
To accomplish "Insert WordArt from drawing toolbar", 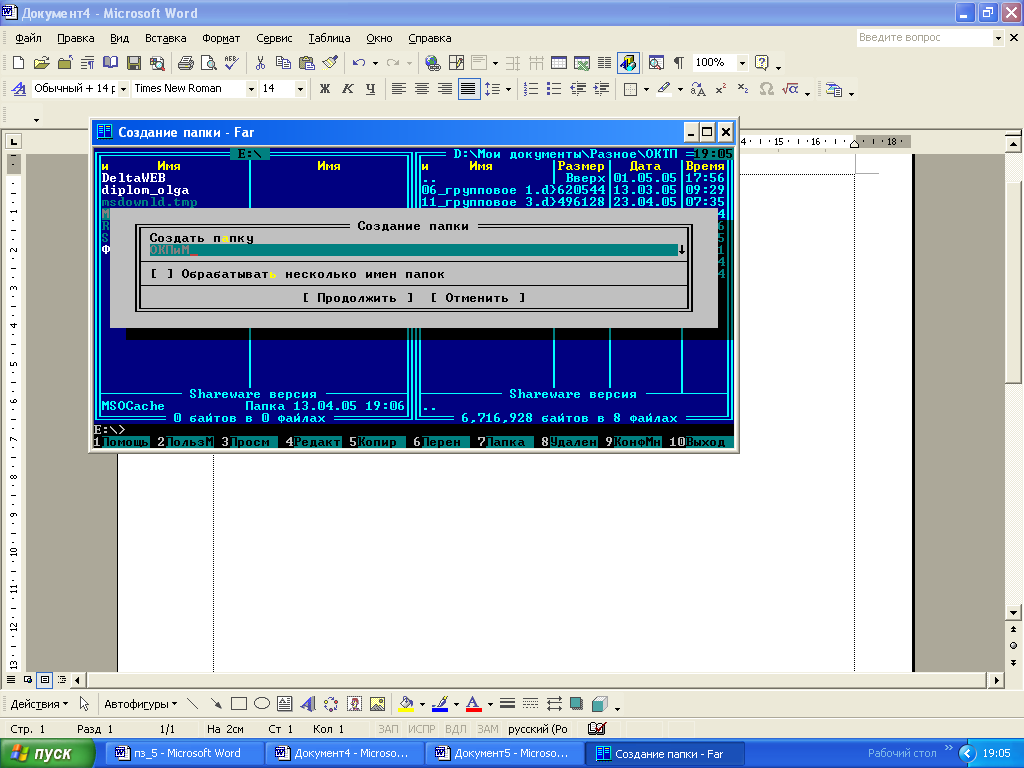I will coord(308,704).
